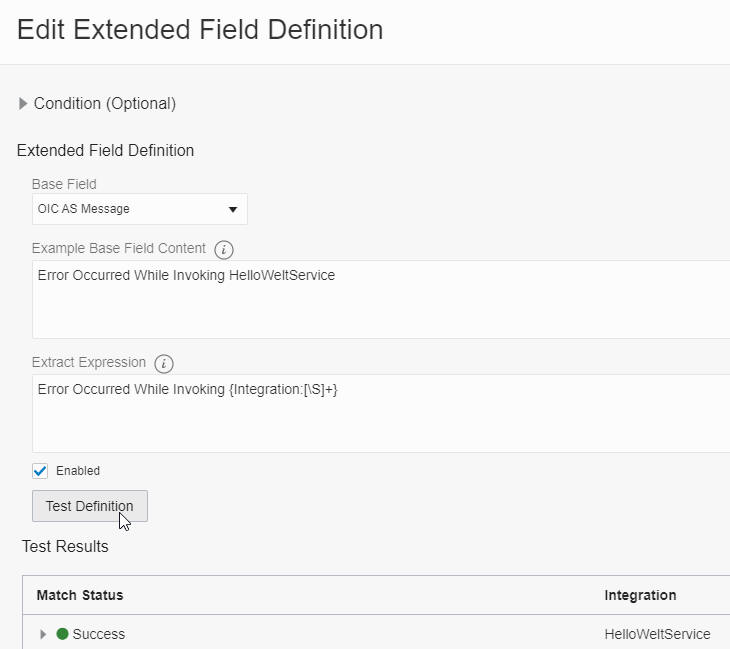
Task: Click the Test Definition button
Action: pos(90,506)
